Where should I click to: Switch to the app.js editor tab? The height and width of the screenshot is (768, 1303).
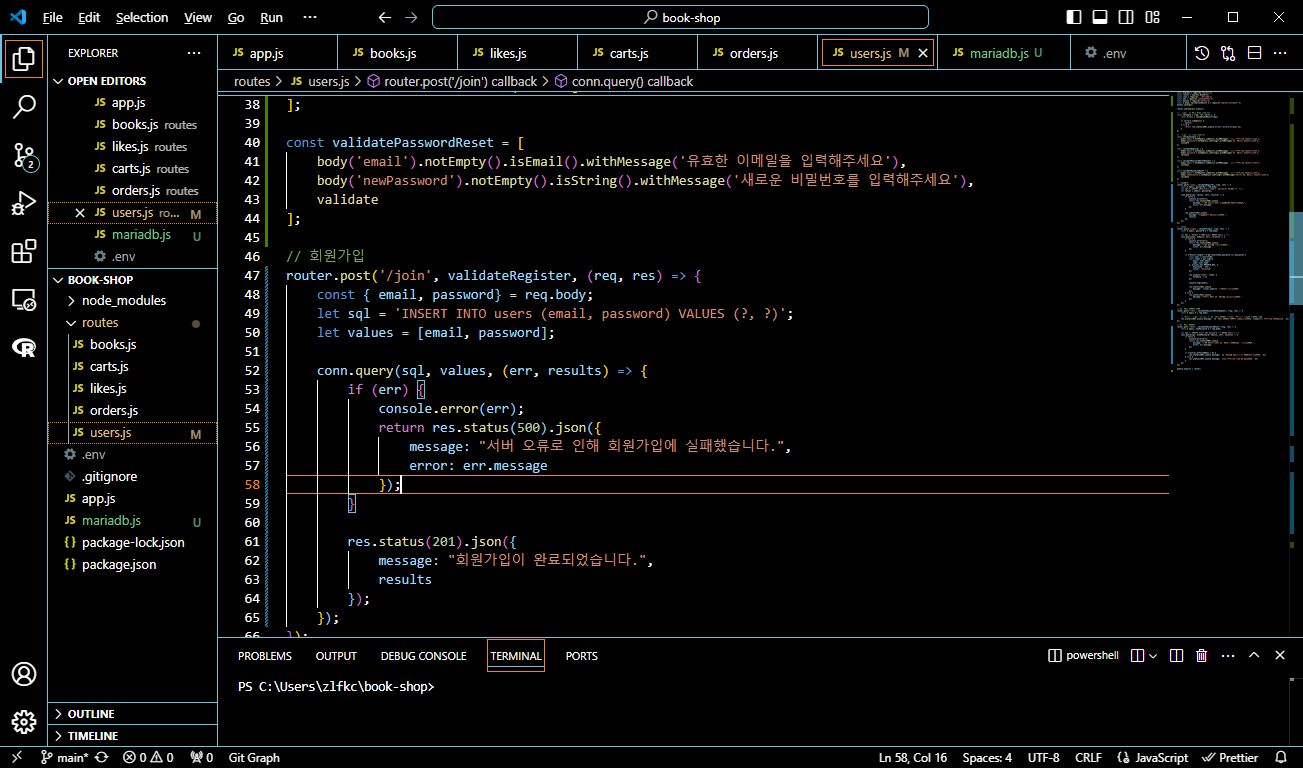(x=277, y=53)
